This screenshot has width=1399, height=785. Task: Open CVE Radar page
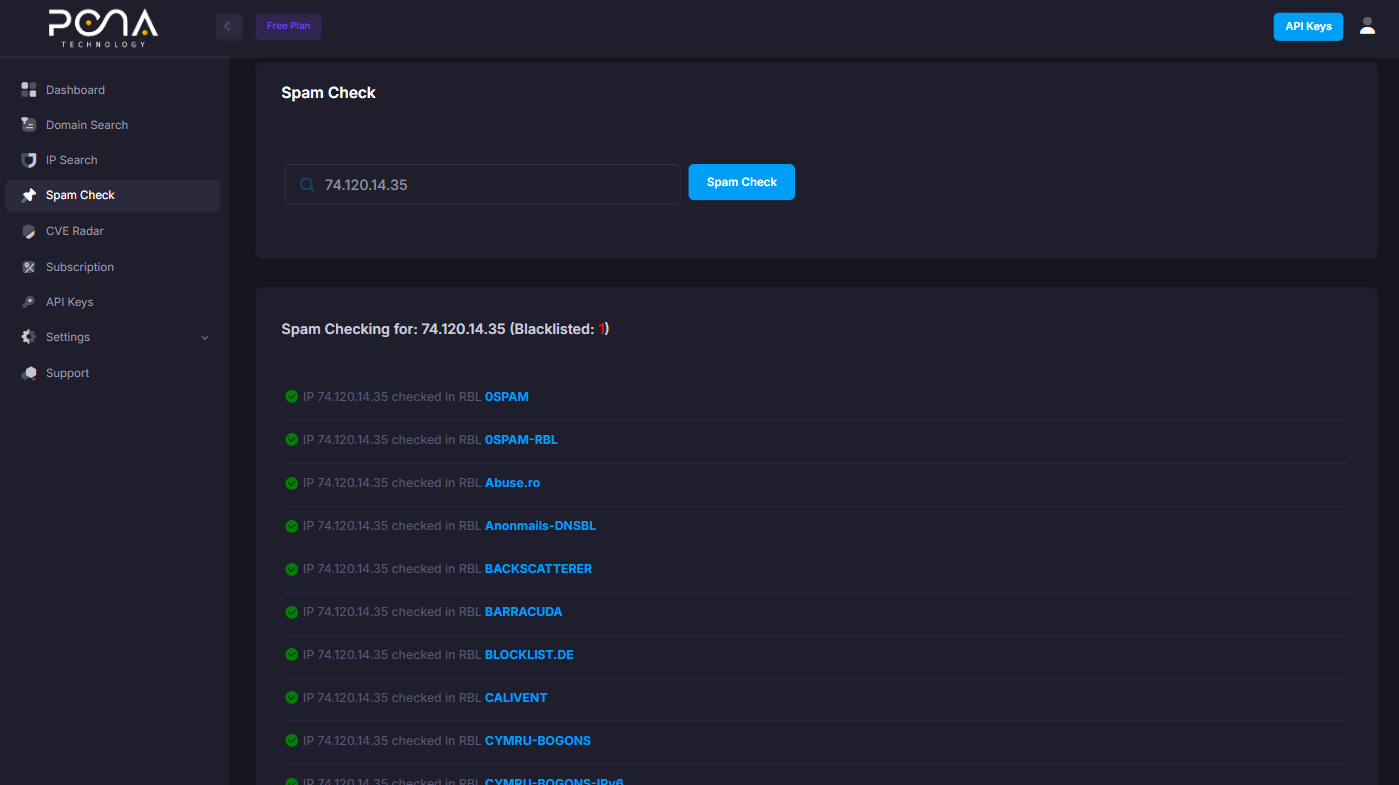pos(113,231)
